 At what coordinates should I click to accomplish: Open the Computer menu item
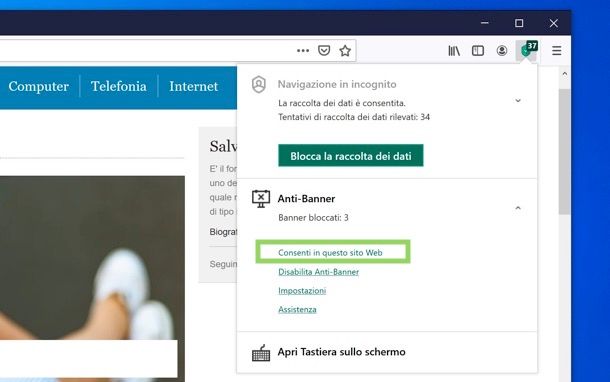(x=39, y=86)
